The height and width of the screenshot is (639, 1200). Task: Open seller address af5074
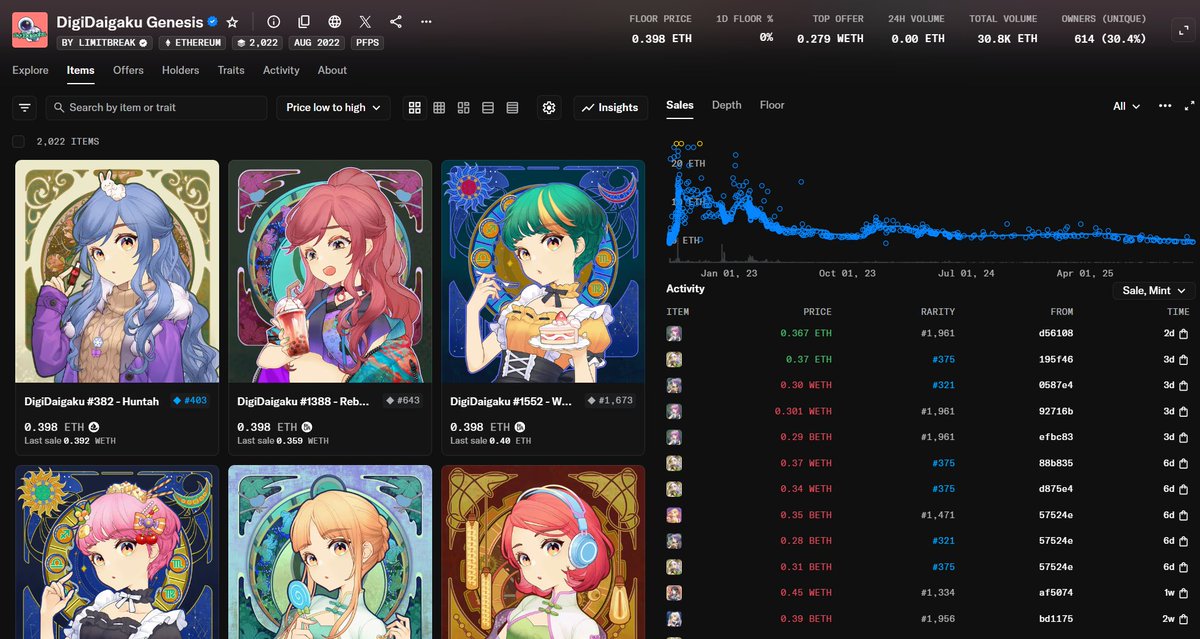(x=1057, y=593)
